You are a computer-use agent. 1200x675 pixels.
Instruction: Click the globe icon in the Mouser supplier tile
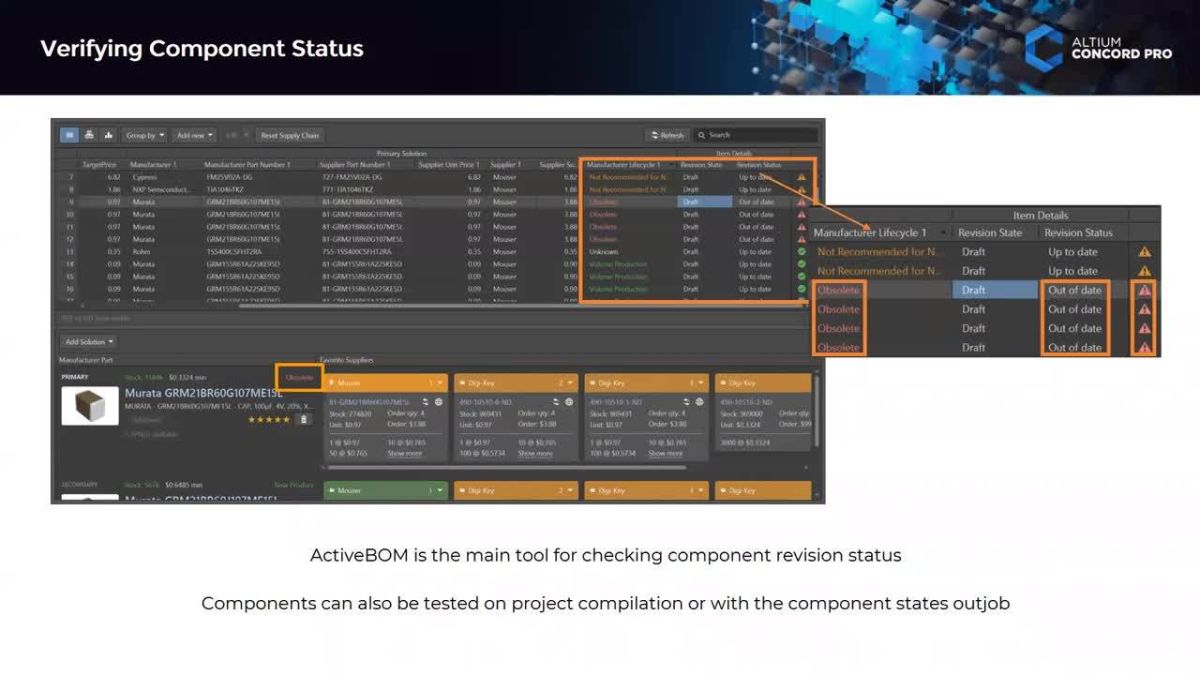(439, 401)
